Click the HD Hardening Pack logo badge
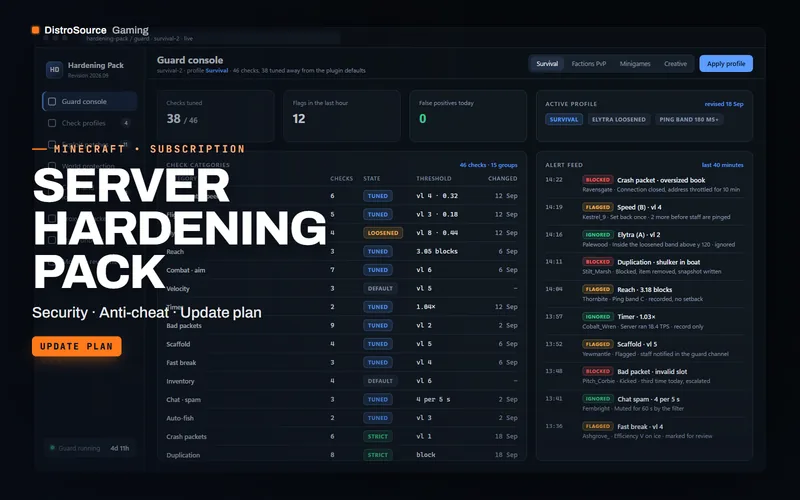 pyautogui.click(x=54, y=69)
